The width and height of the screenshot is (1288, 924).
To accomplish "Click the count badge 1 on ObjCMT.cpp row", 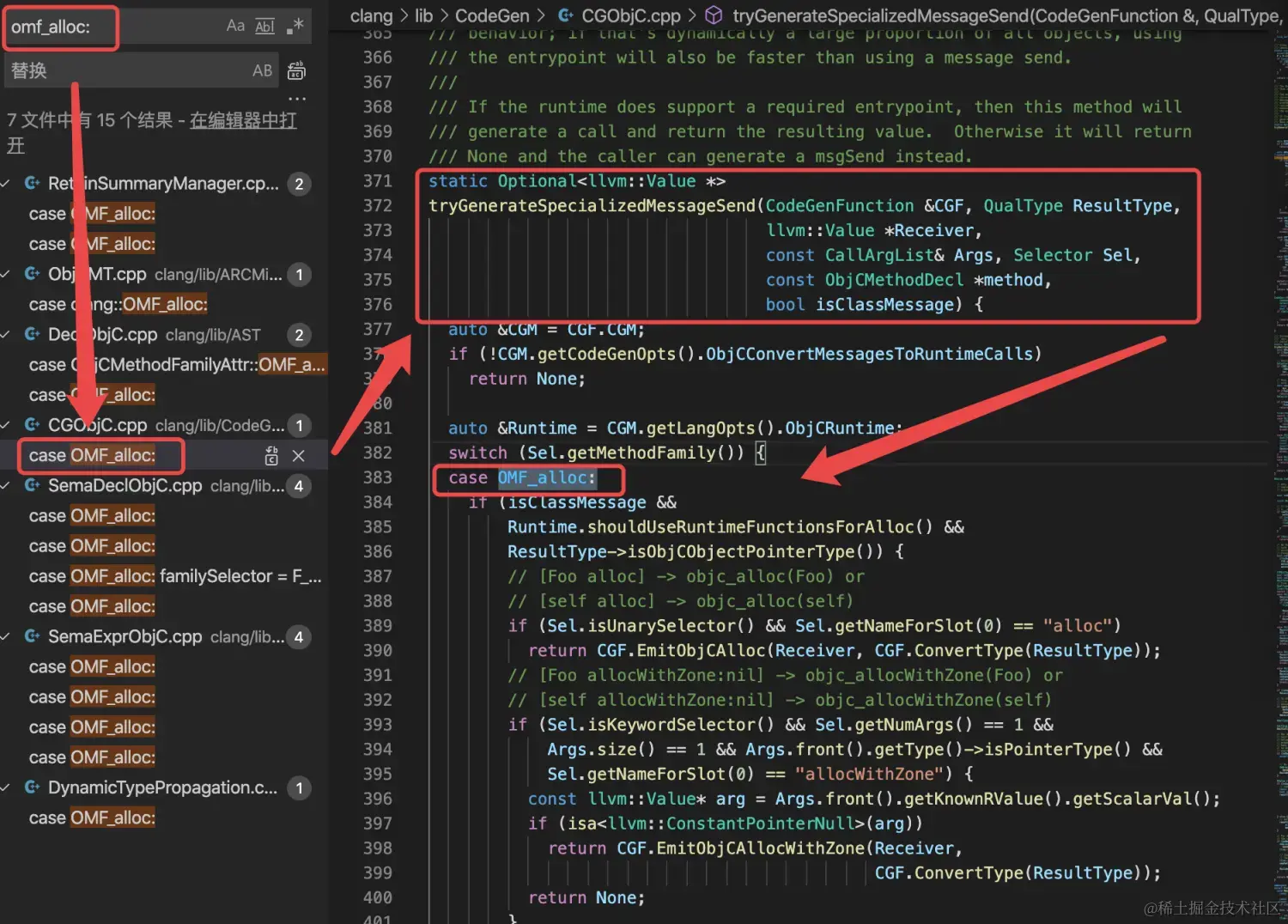I will (x=299, y=274).
